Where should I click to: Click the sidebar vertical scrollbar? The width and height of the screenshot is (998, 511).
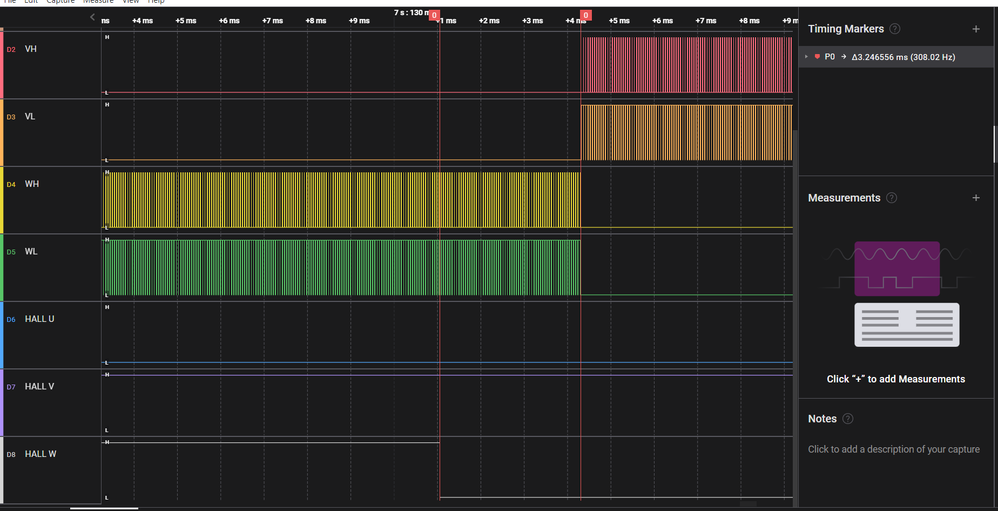coord(994,145)
